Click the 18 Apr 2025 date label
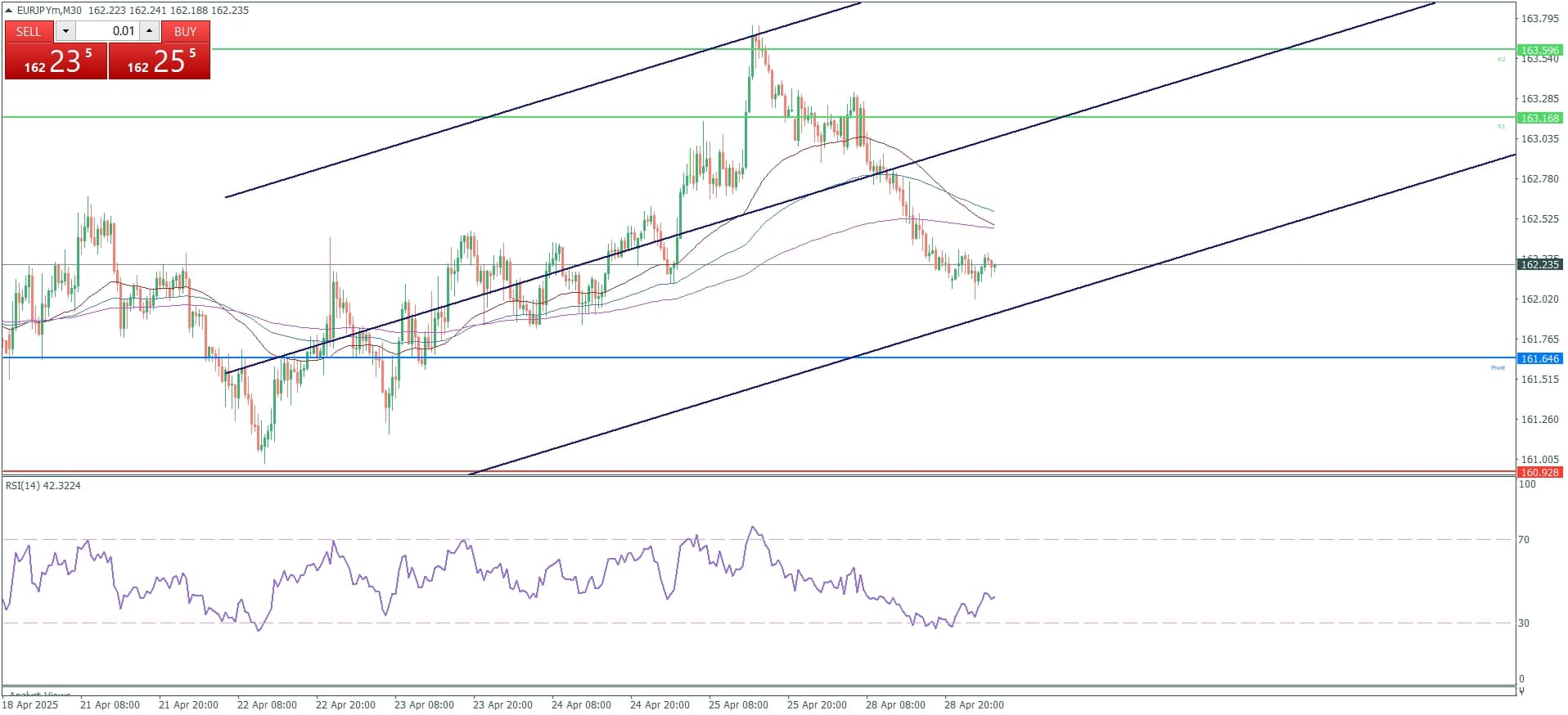The image size is (1568, 715). [x=31, y=704]
